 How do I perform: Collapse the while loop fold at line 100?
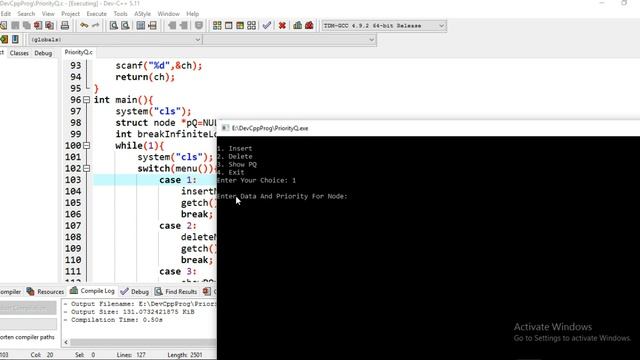87,145
